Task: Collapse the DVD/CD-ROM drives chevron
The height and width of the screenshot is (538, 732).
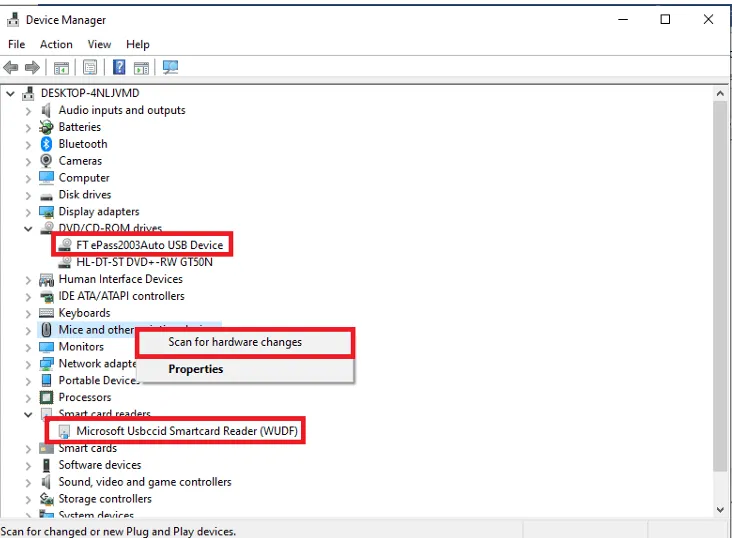Action: (x=28, y=229)
